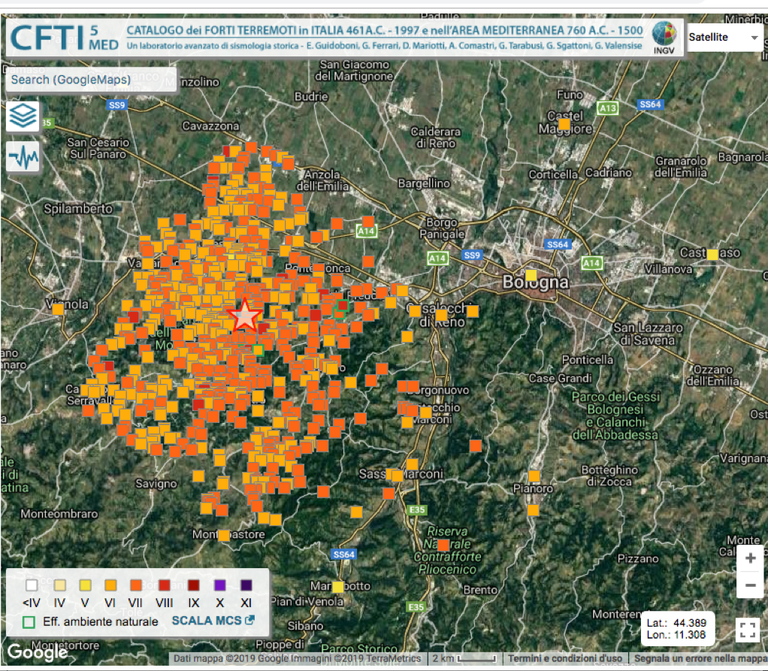Select the yellow marker at Marzabotto
The width and height of the screenshot is (768, 671).
(x=338, y=587)
